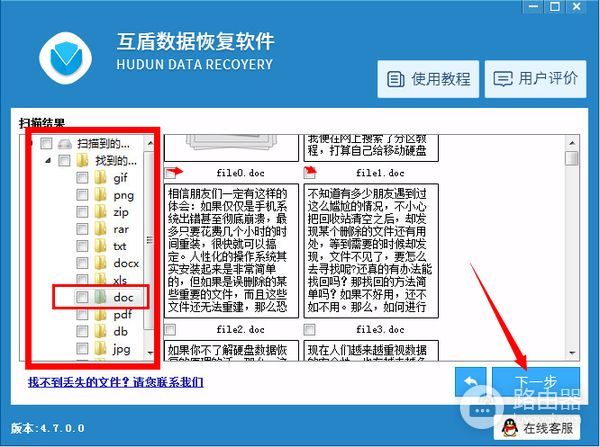
Task: Click the txt folder icon
Action: pyautogui.click(x=100, y=245)
